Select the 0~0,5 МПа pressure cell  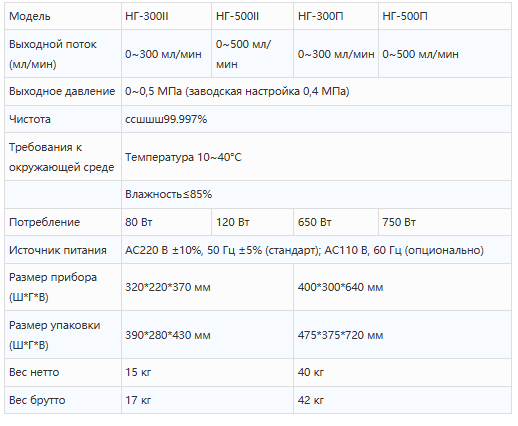click(x=316, y=91)
